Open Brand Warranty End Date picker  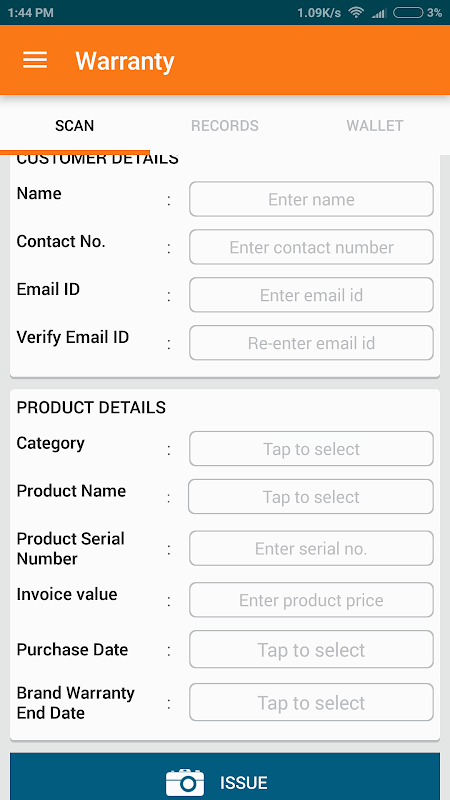pyautogui.click(x=311, y=703)
